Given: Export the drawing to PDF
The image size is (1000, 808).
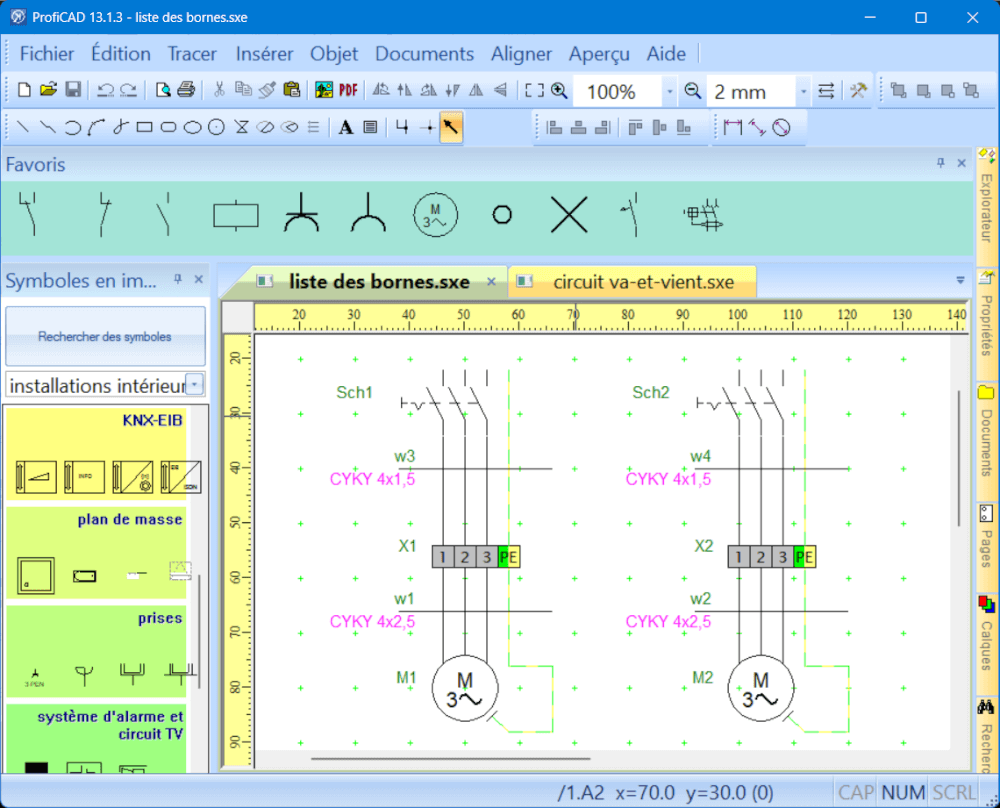Looking at the screenshot, I should tap(348, 90).
